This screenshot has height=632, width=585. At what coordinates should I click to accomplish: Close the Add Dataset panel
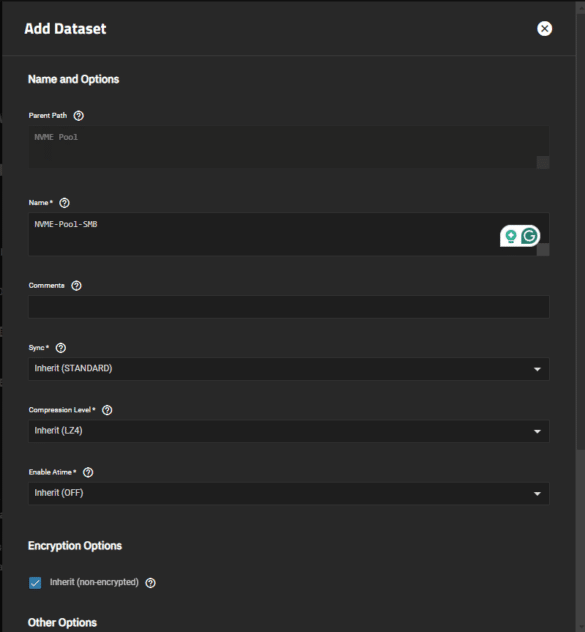pyautogui.click(x=544, y=29)
